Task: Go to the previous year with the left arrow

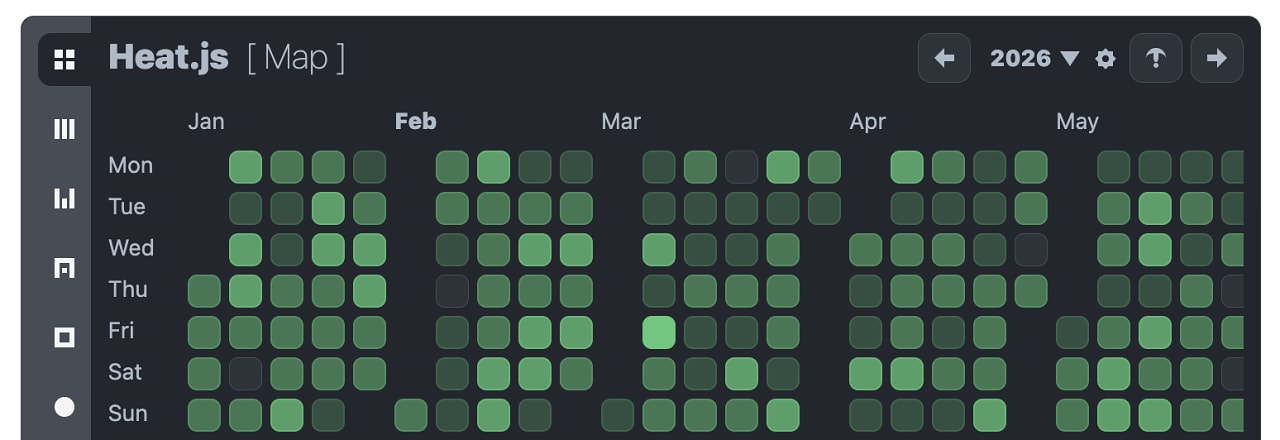Action: 944,58
